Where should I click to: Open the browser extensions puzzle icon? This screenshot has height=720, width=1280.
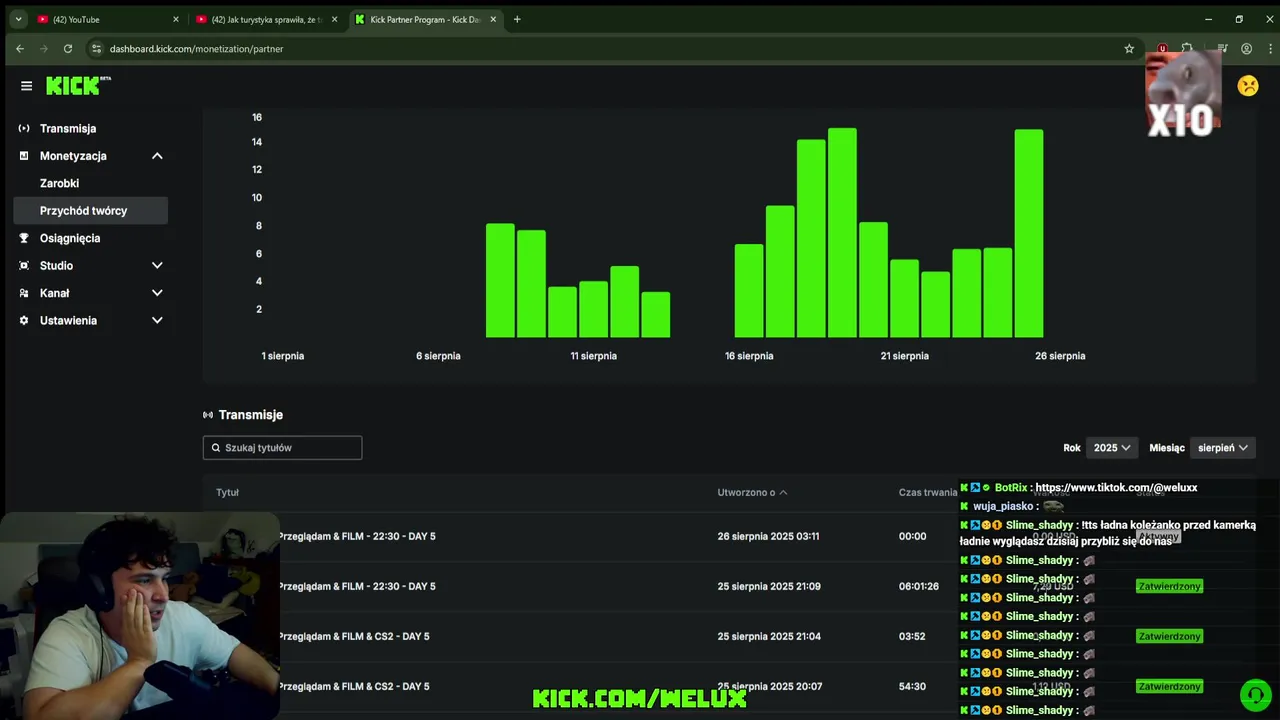[x=1187, y=49]
